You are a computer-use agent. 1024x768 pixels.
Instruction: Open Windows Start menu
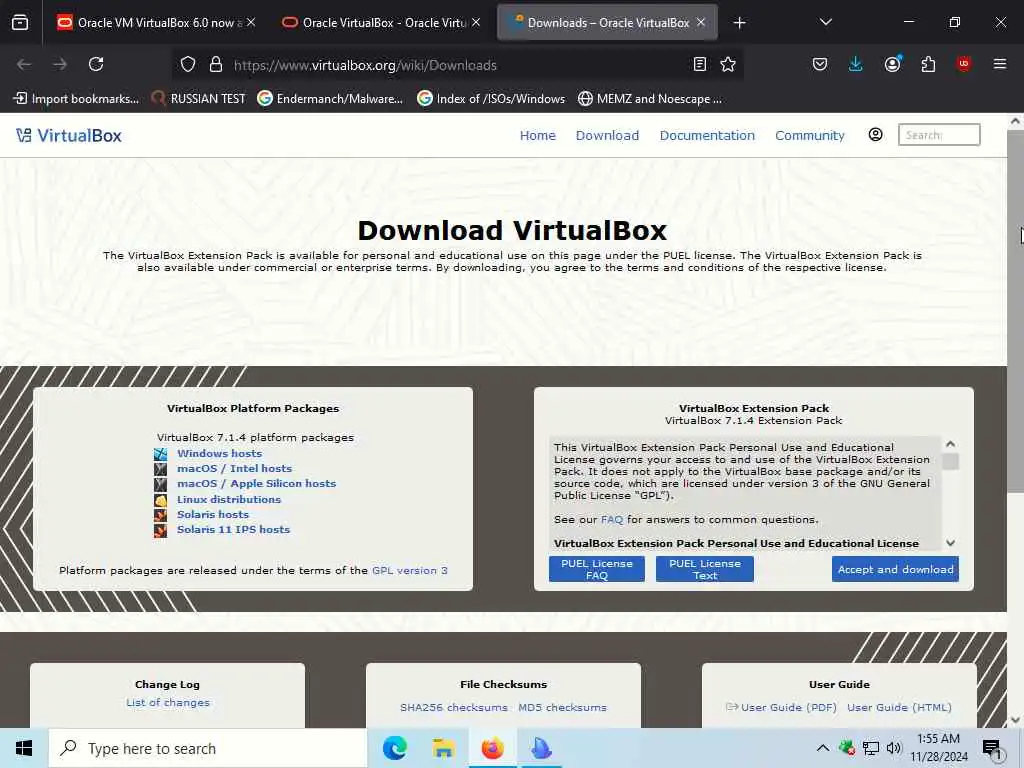click(x=24, y=748)
